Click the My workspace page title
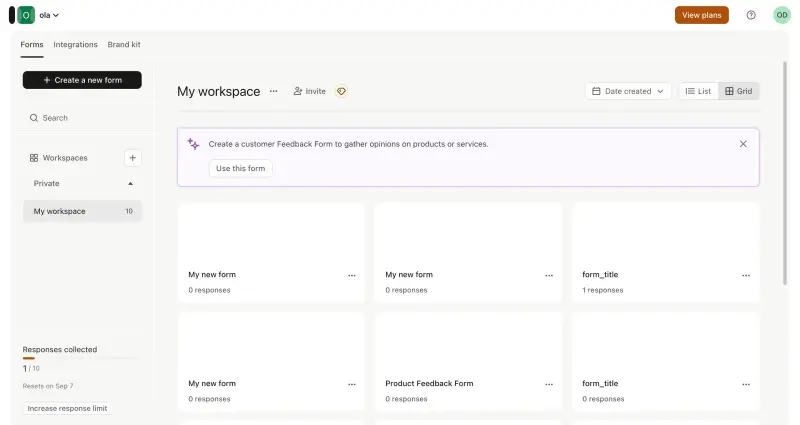The image size is (800, 425). [x=218, y=91]
